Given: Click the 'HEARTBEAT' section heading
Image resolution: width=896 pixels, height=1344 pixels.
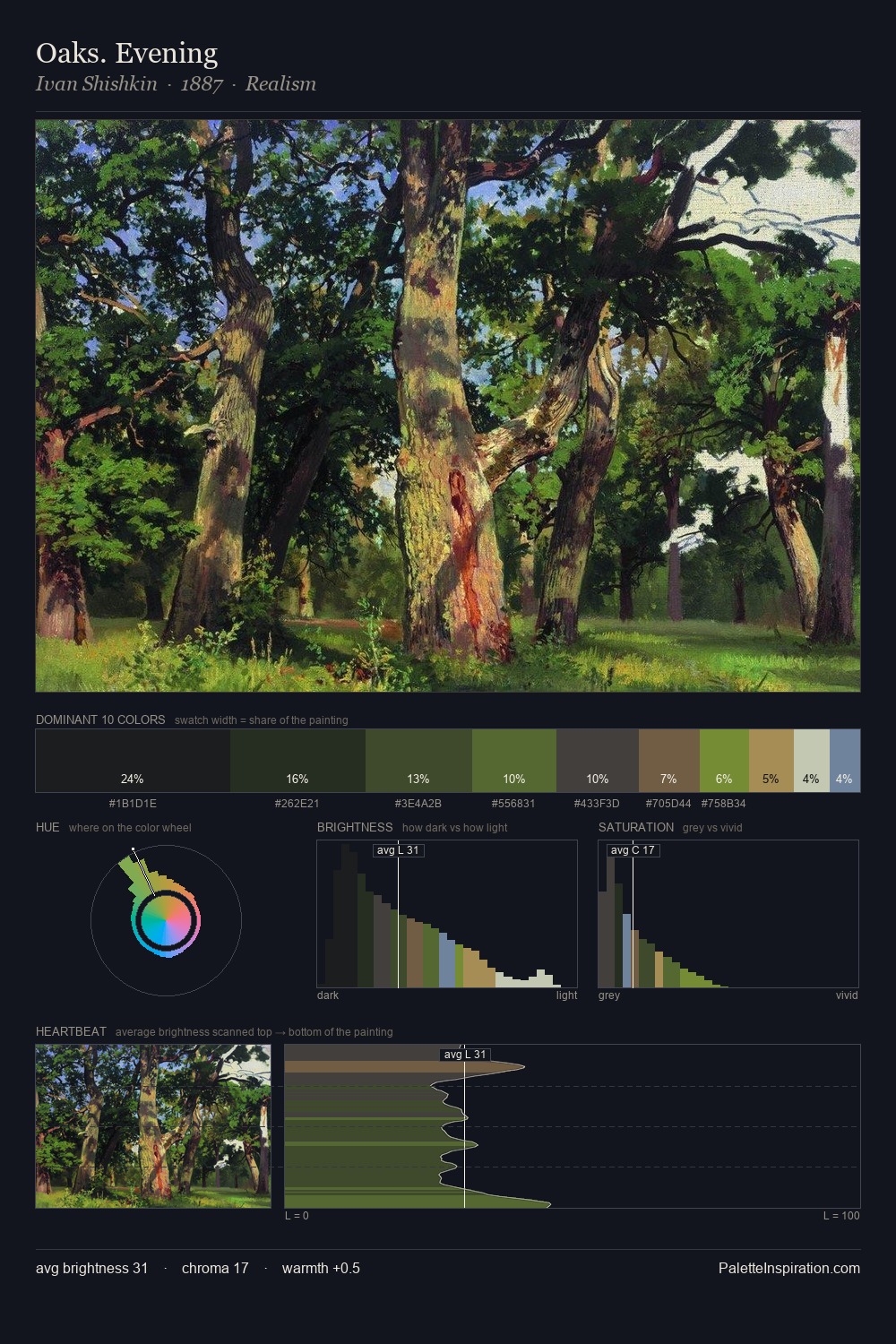Looking at the screenshot, I should tap(71, 1031).
